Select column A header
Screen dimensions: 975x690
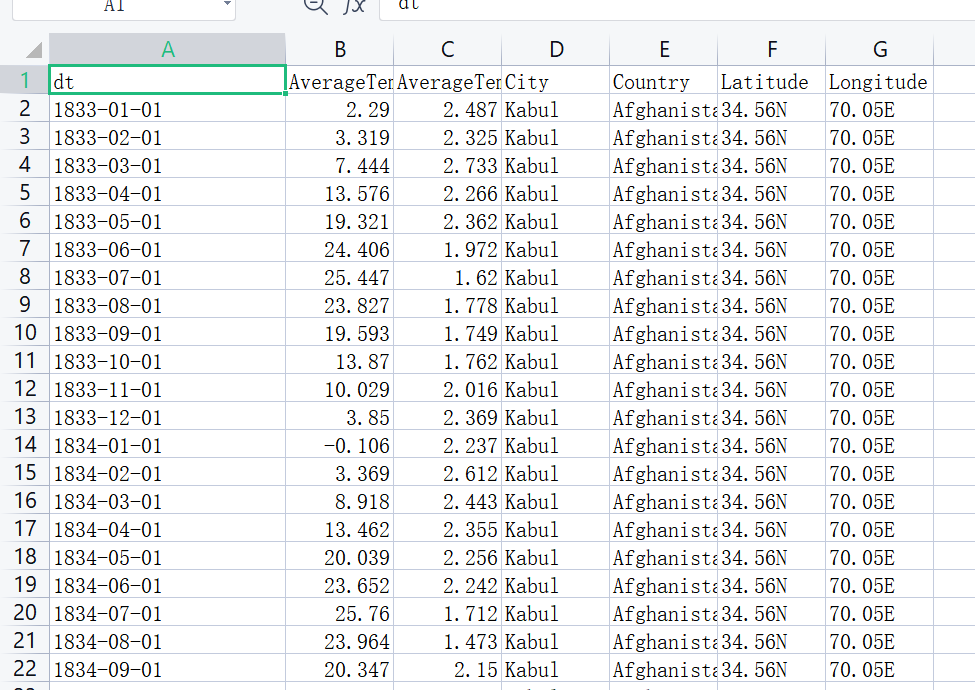(x=167, y=50)
